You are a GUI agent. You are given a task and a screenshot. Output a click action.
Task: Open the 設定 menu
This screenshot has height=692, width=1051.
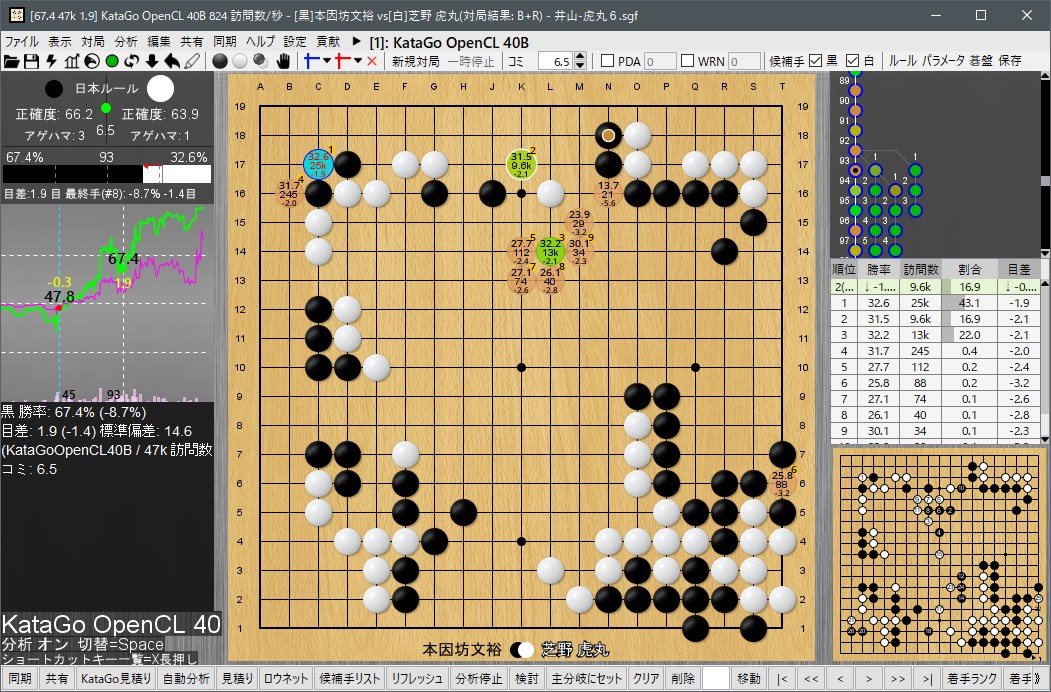click(295, 42)
